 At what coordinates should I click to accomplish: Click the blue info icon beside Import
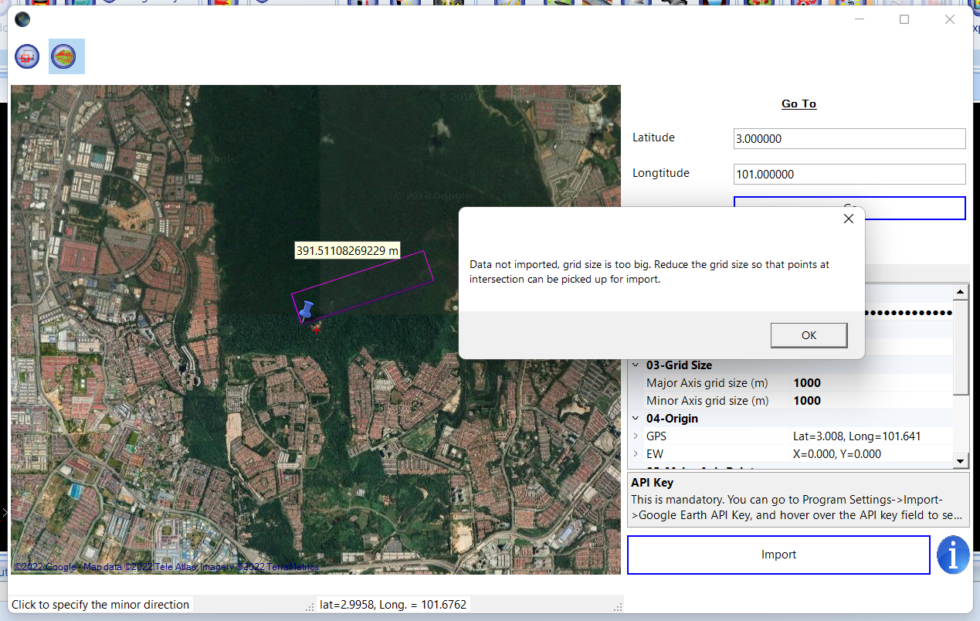953,555
